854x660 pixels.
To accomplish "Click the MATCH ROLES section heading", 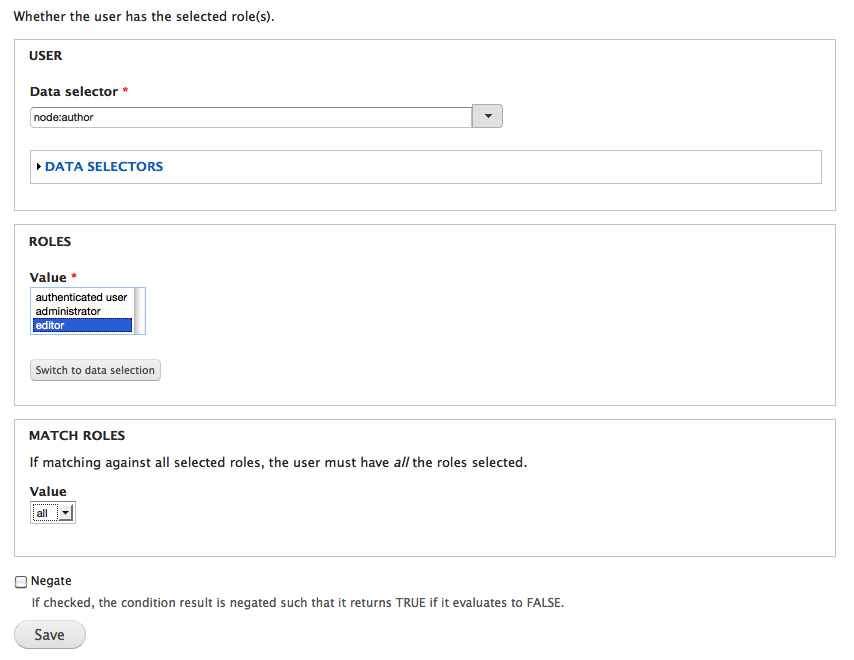I will coord(77,436).
